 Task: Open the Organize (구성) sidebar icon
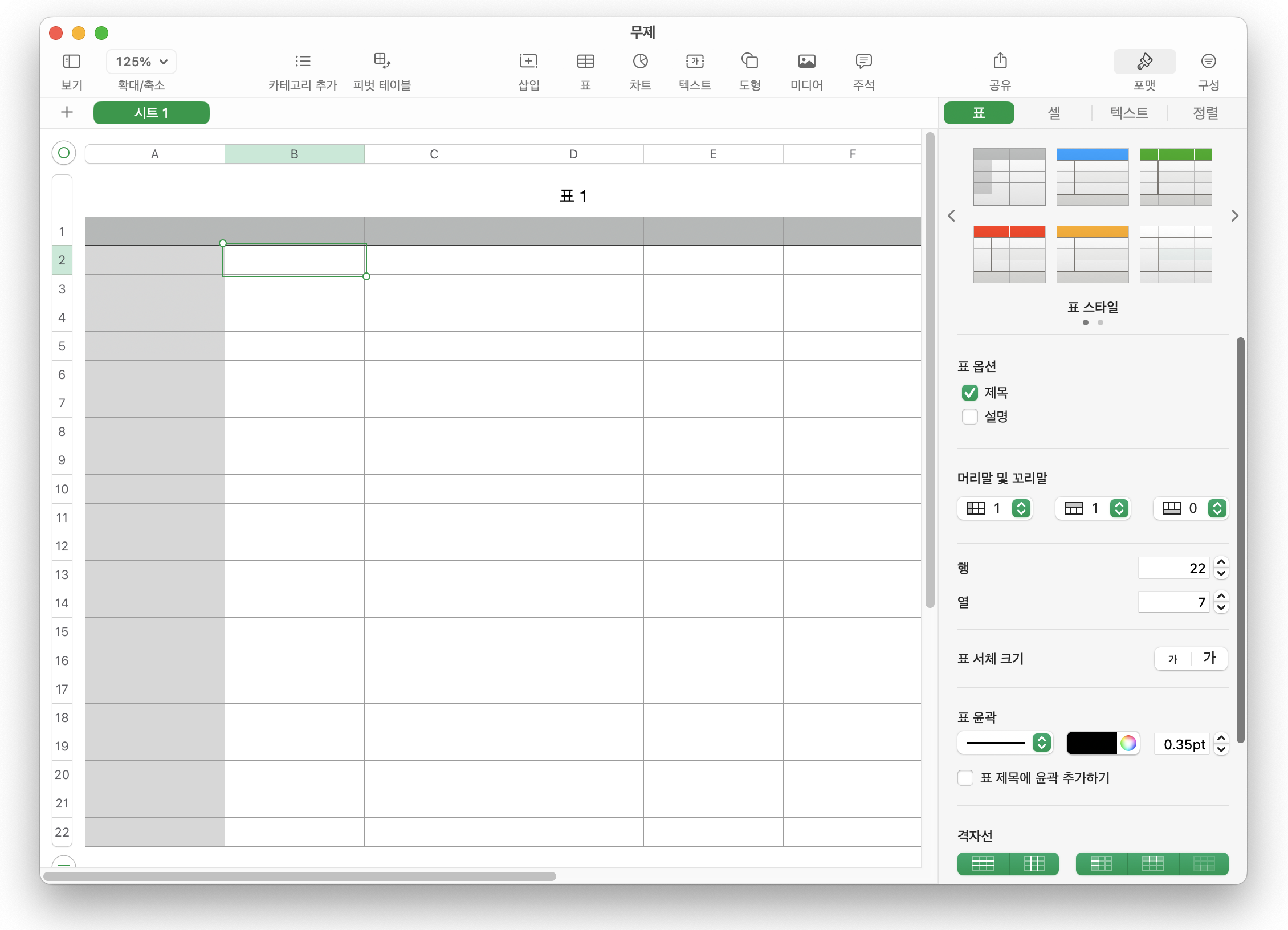pyautogui.click(x=1208, y=61)
